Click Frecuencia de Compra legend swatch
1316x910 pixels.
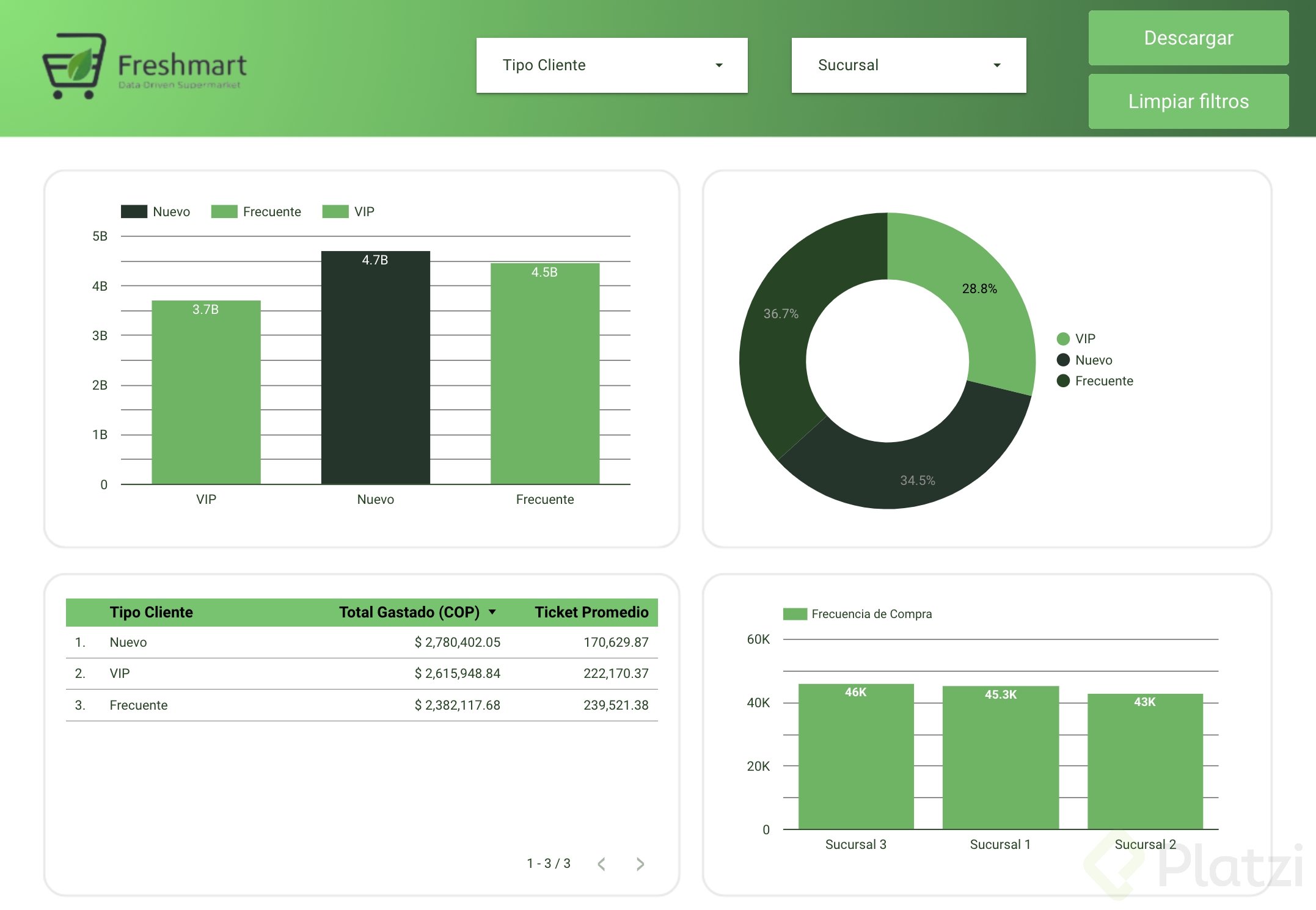[x=795, y=614]
